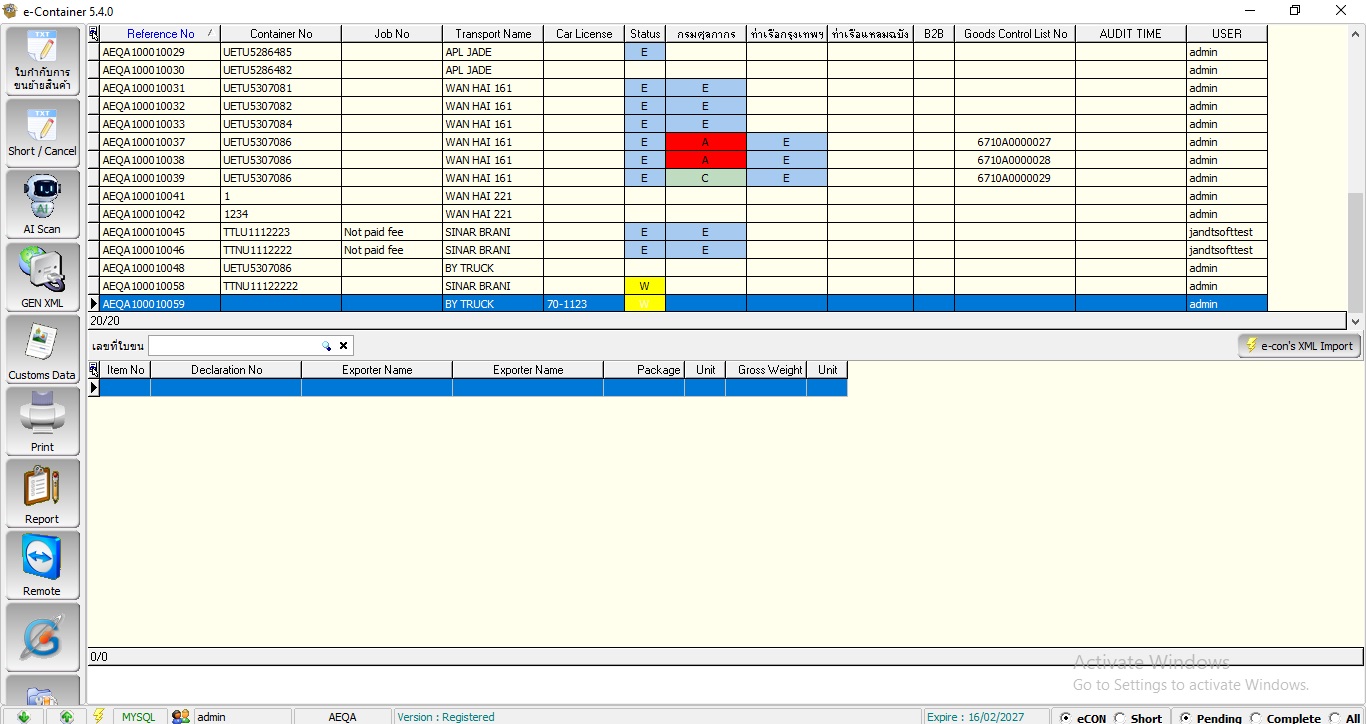1366x724 pixels.
Task: Open the top grid column chooser icon
Action: 94,34
